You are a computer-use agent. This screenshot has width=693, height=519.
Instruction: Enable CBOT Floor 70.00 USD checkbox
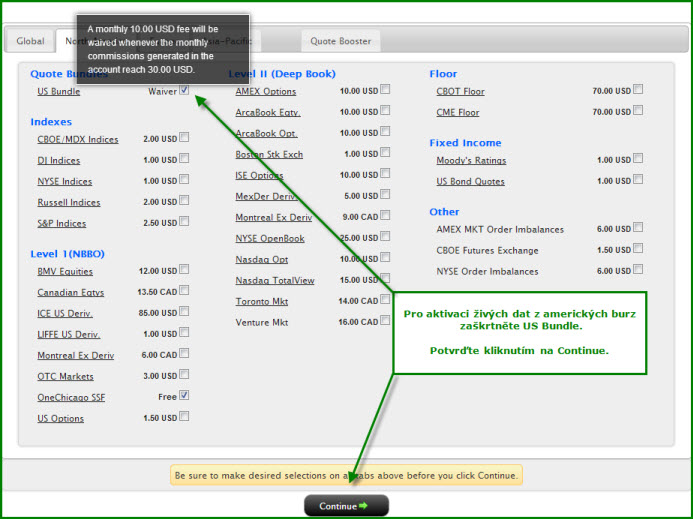638,89
